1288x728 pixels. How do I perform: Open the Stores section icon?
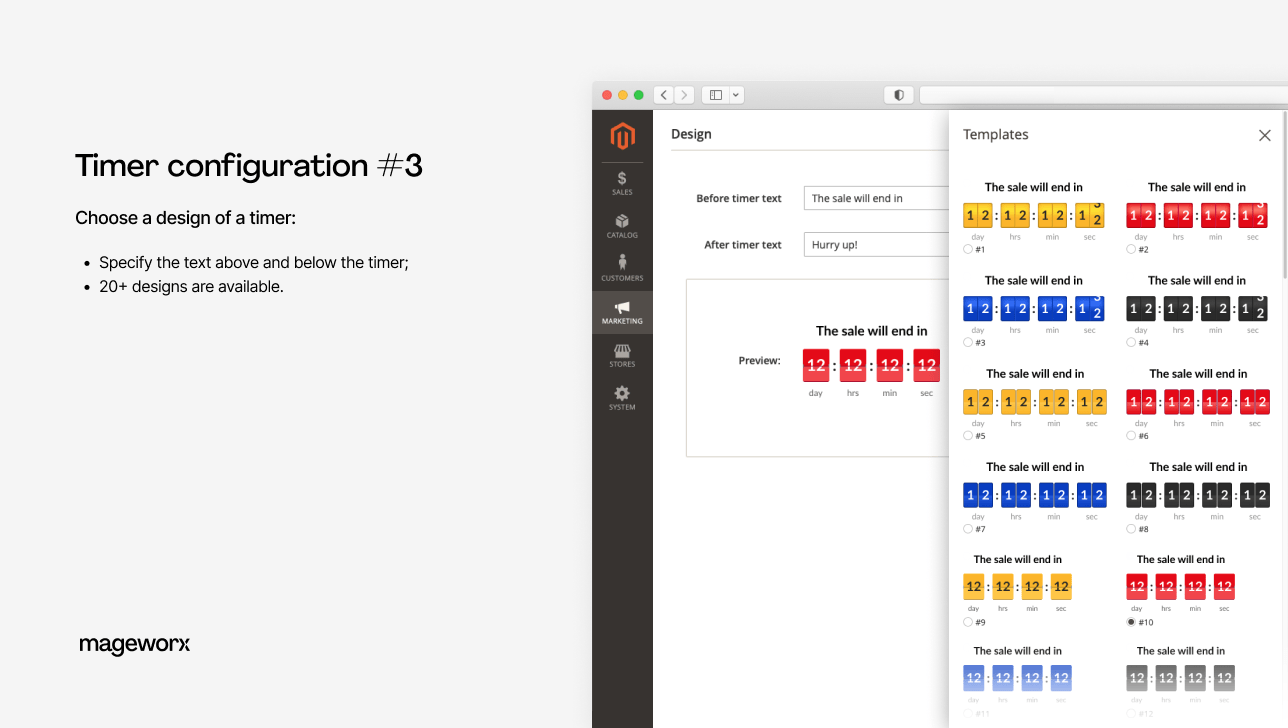pos(622,352)
